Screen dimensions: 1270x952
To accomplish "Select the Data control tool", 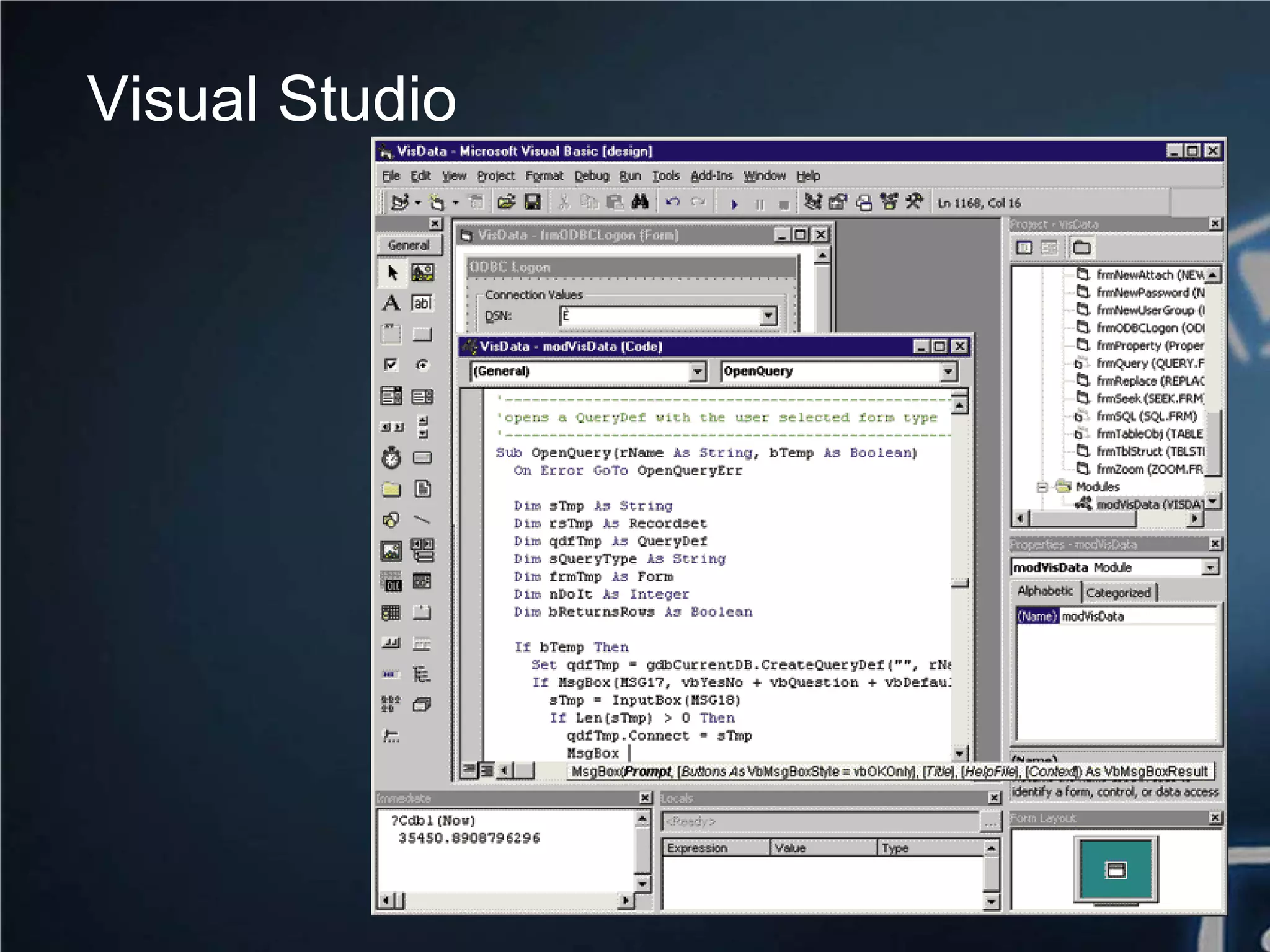I will [422, 550].
